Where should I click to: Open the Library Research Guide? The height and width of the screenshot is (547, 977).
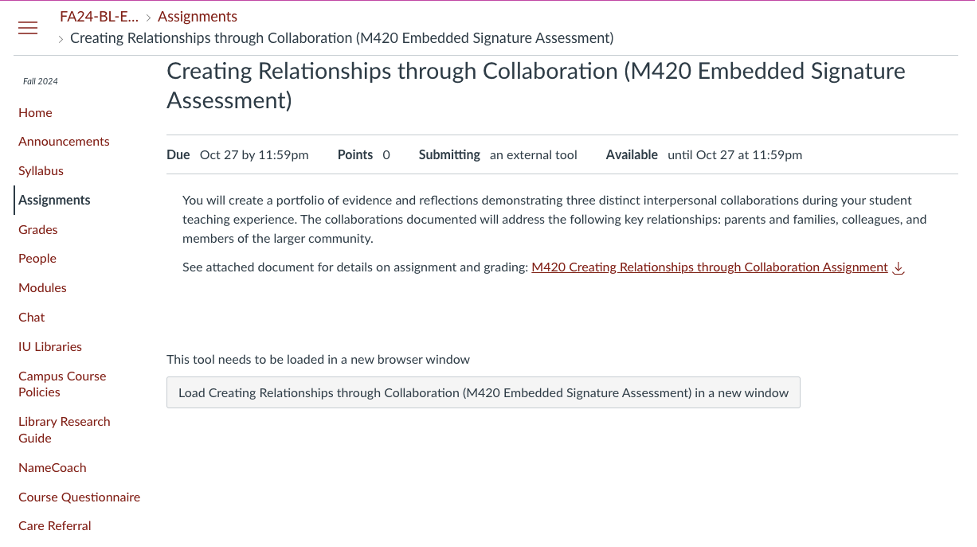[x=64, y=430]
